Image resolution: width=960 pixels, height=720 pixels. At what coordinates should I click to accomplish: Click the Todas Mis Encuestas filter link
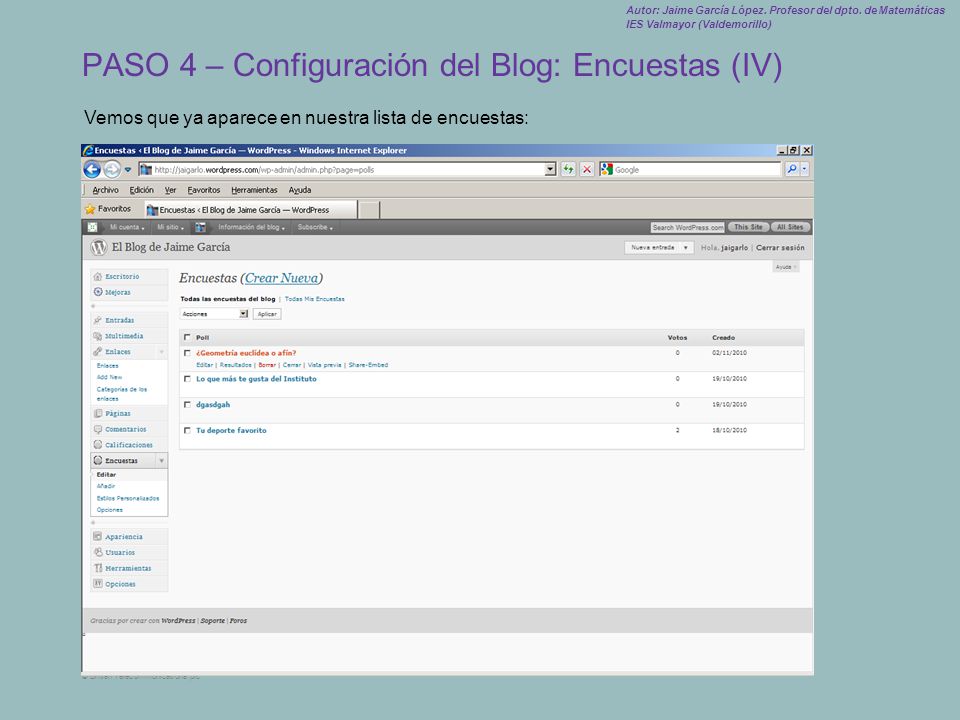pyautogui.click(x=315, y=299)
